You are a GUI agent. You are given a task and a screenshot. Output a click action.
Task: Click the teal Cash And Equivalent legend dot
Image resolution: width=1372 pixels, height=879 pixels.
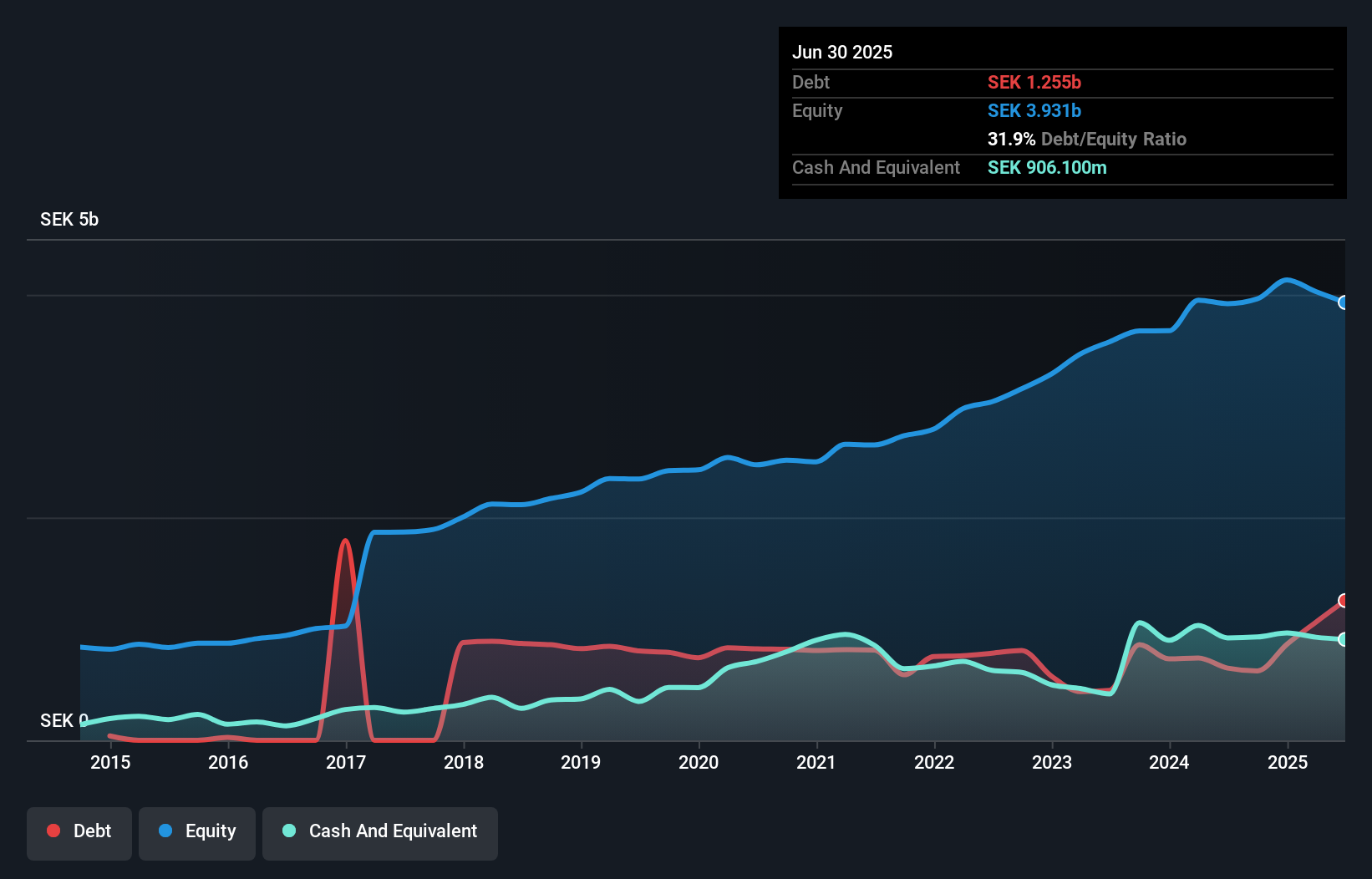click(289, 831)
